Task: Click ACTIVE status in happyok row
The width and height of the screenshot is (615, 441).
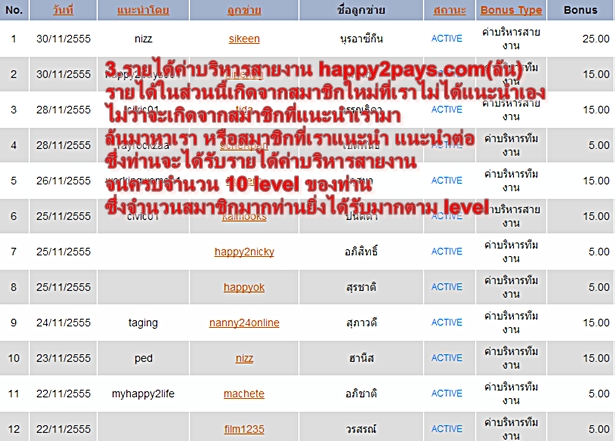Action: click(447, 287)
